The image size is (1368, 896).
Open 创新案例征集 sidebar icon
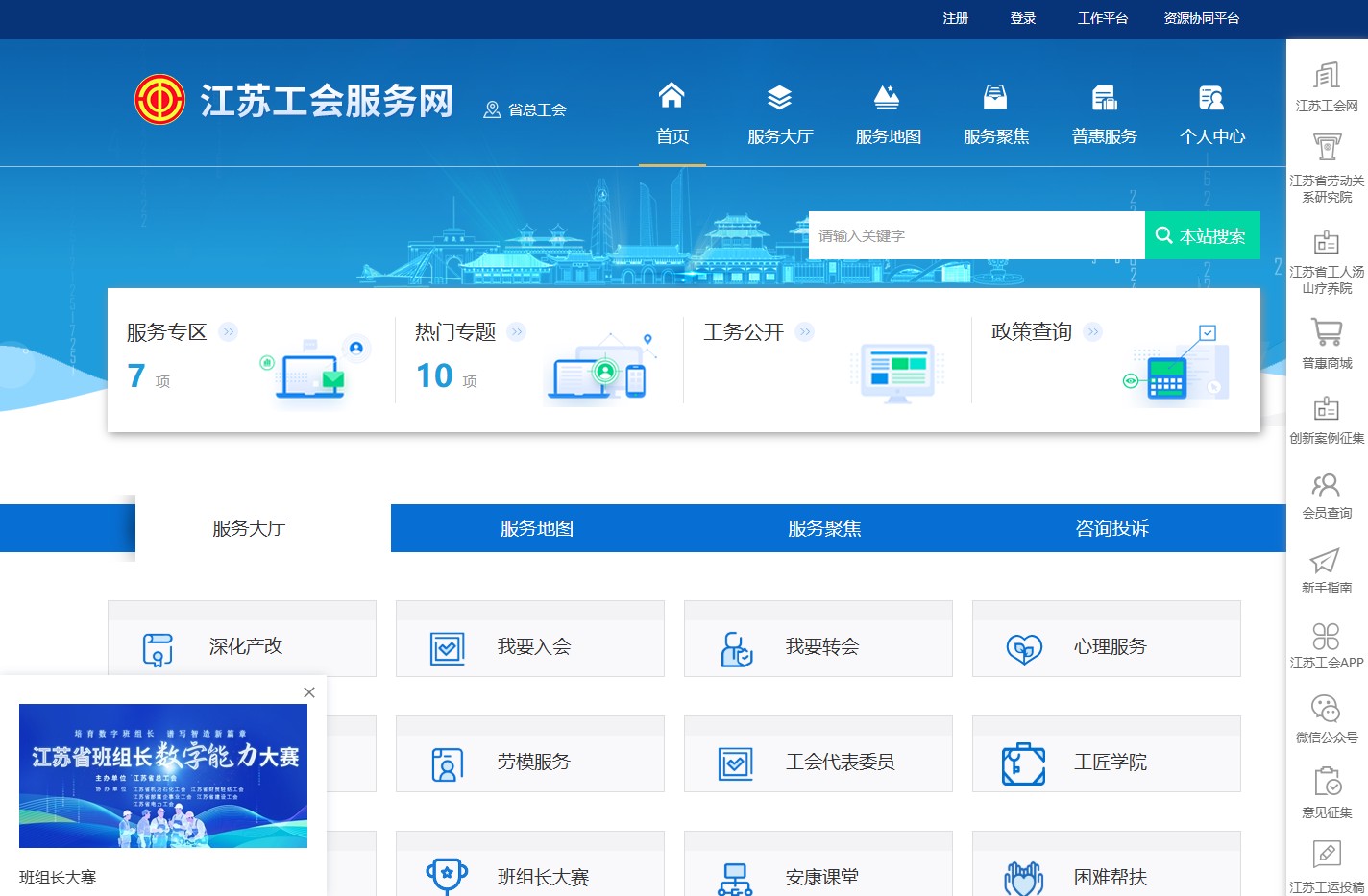pos(1327,408)
